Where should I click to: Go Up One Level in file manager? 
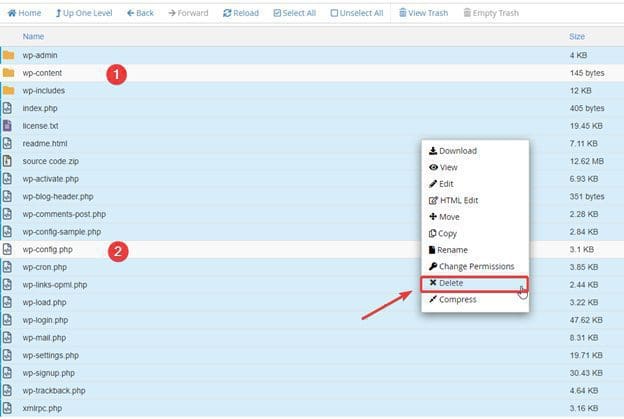click(85, 13)
